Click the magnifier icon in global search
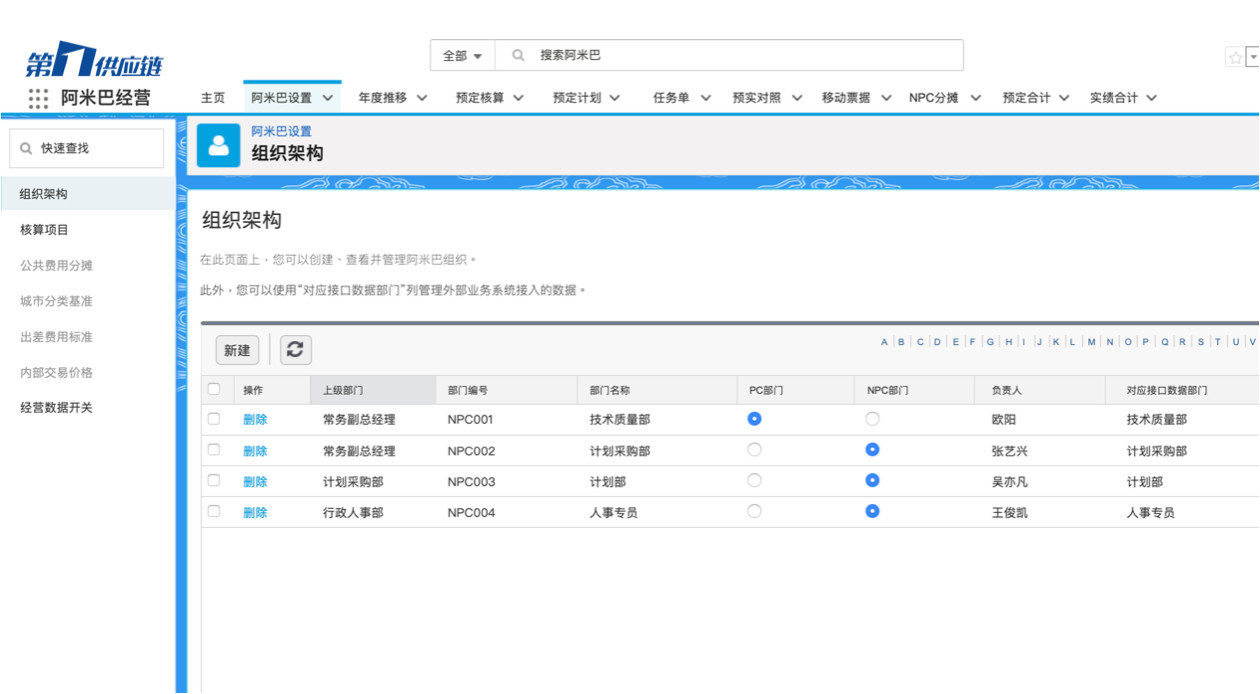 click(x=518, y=56)
